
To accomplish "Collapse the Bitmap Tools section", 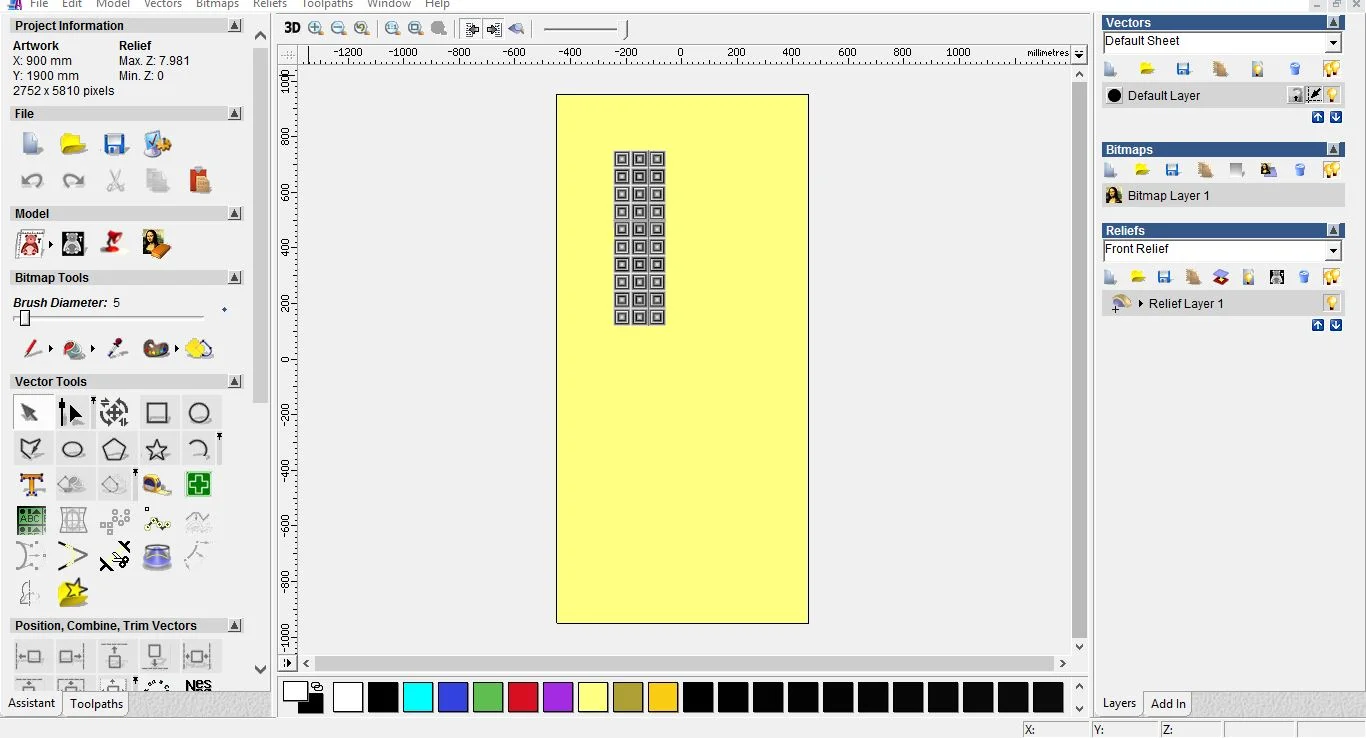I will pyautogui.click(x=235, y=278).
